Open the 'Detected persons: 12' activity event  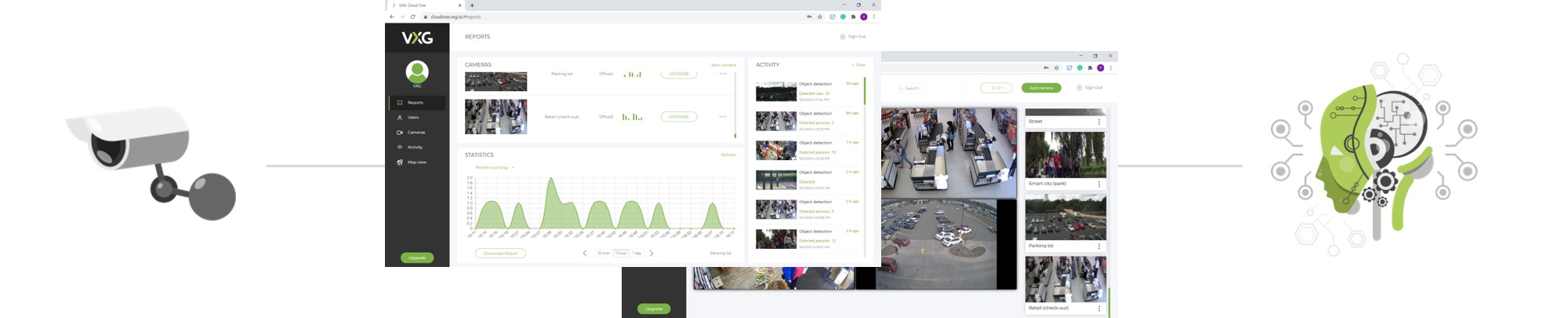808,239
